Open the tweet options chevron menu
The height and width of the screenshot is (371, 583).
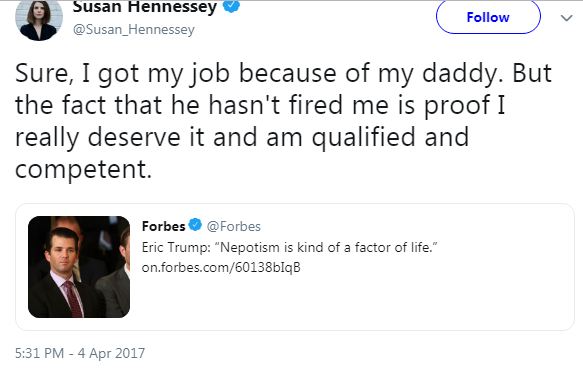click(x=566, y=18)
